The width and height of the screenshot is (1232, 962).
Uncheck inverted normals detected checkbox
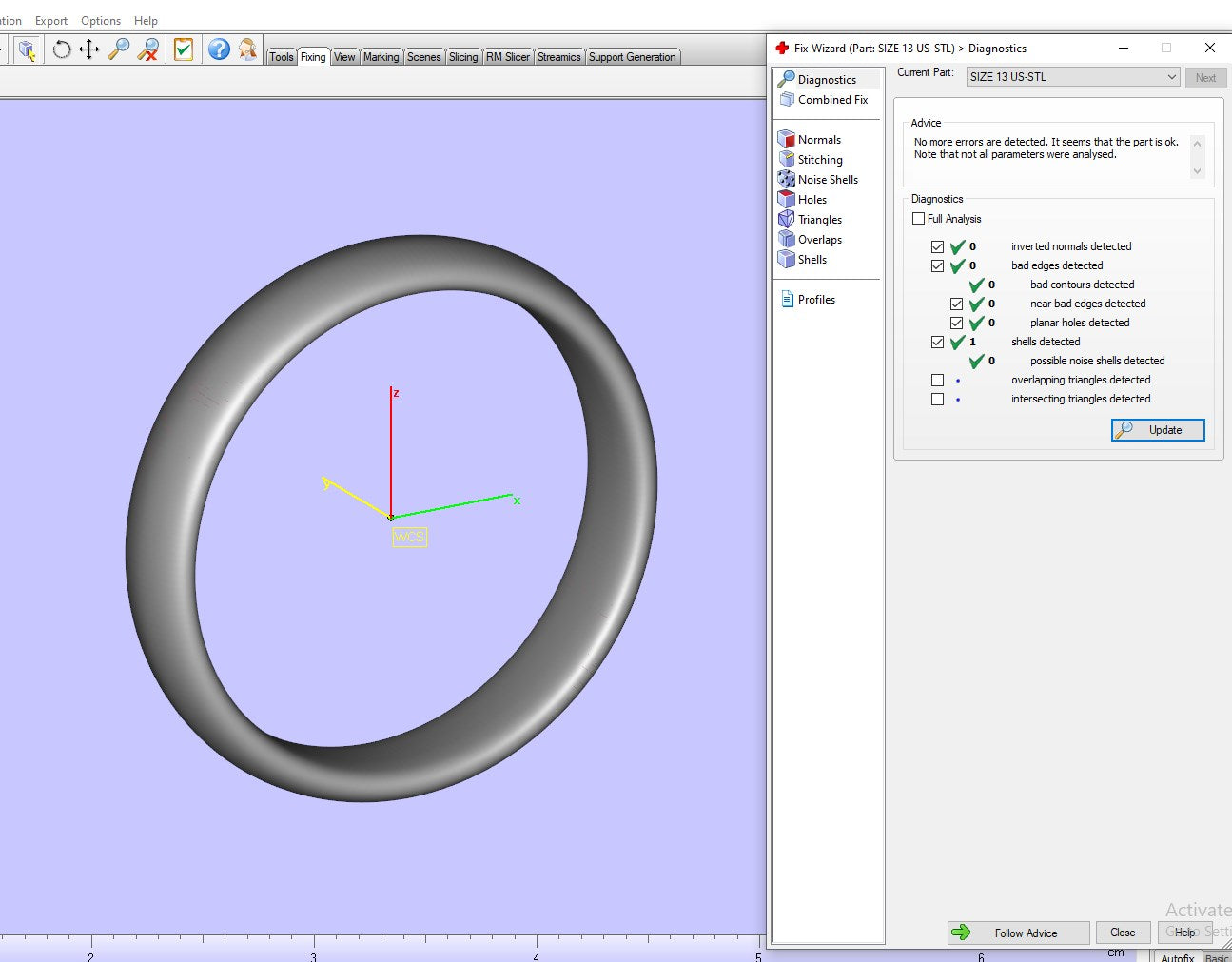point(938,247)
